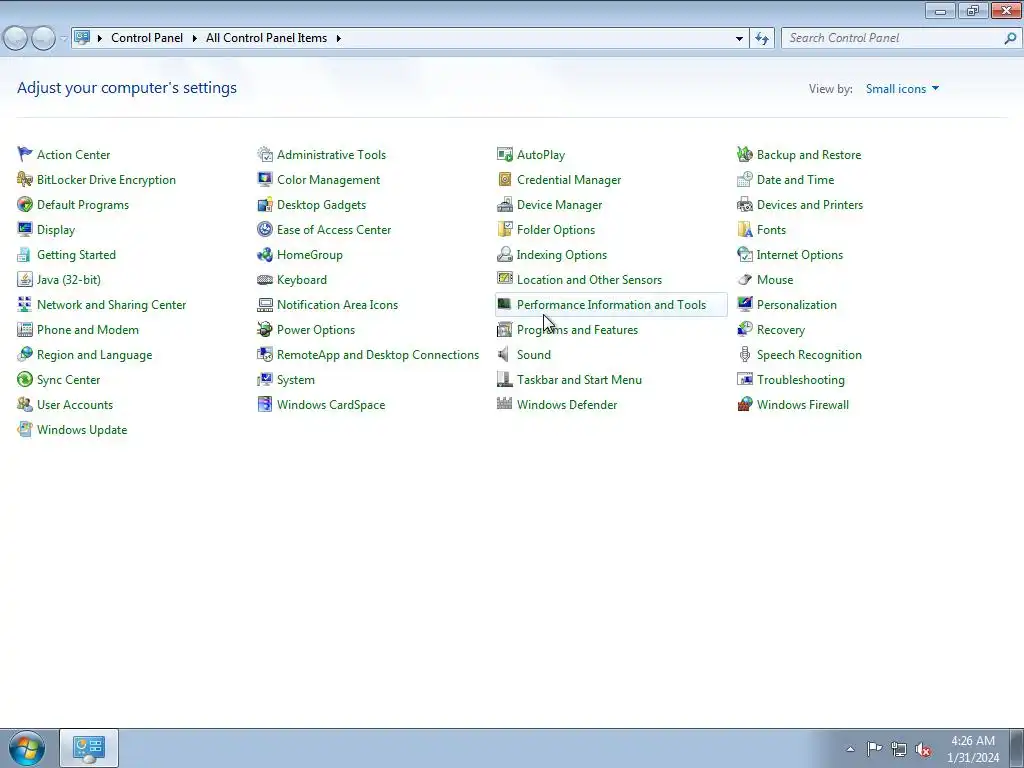
Task: Open the View by Small icons dropdown
Action: coord(903,89)
